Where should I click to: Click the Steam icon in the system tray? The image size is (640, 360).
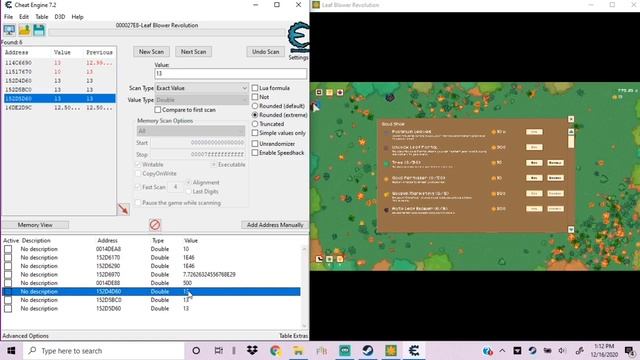tap(532, 351)
